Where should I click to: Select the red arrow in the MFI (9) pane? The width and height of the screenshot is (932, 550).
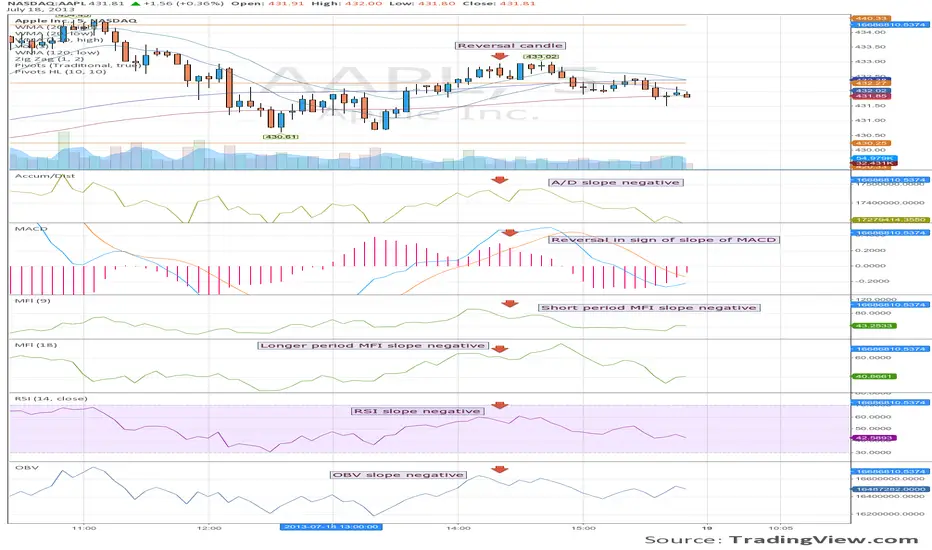pyautogui.click(x=509, y=303)
